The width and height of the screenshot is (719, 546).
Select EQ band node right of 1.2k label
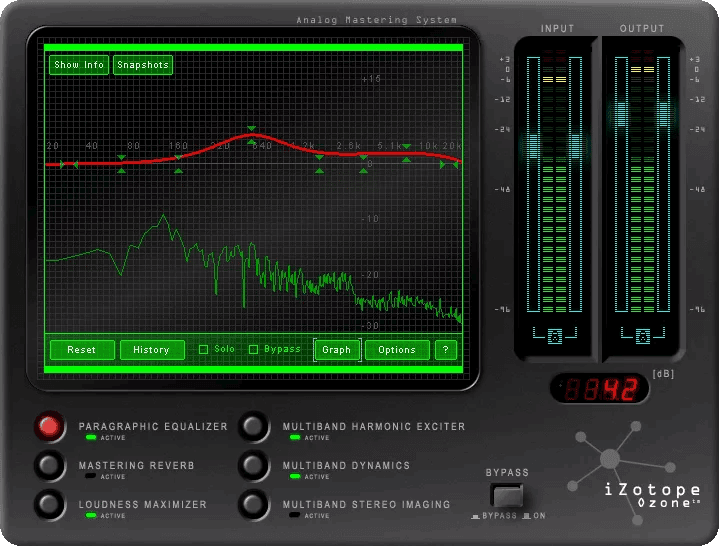(x=320, y=164)
